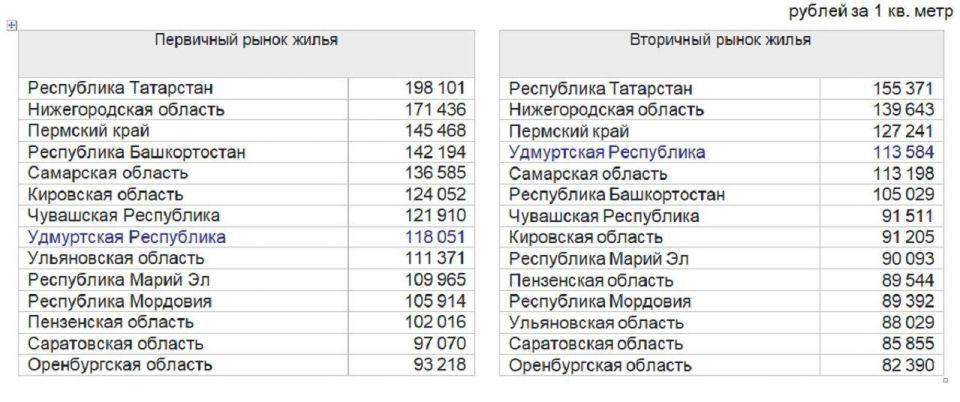Click the value 155 371 cell
The height and width of the screenshot is (402, 960).
(903, 89)
